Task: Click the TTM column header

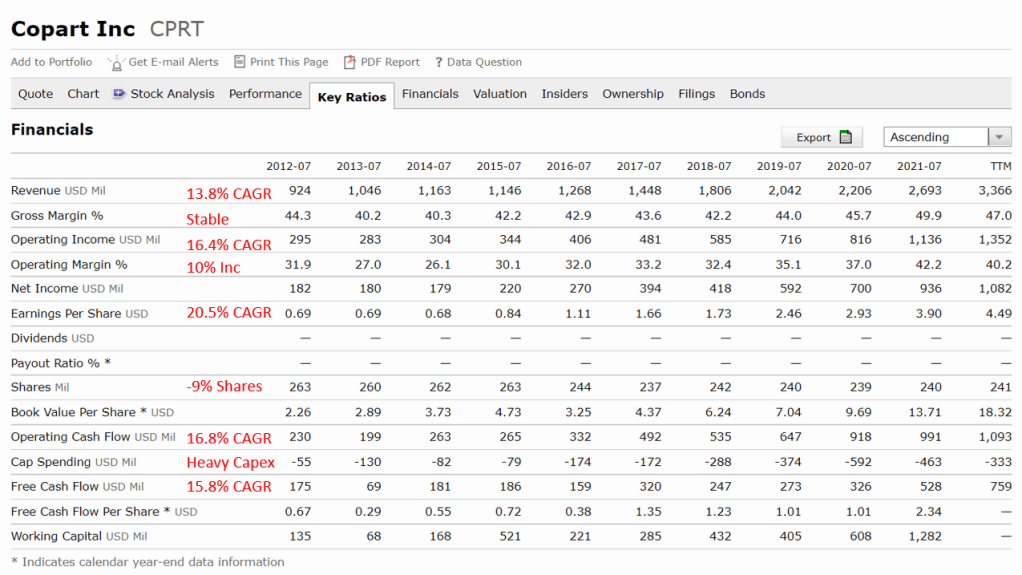Action: click(1001, 166)
